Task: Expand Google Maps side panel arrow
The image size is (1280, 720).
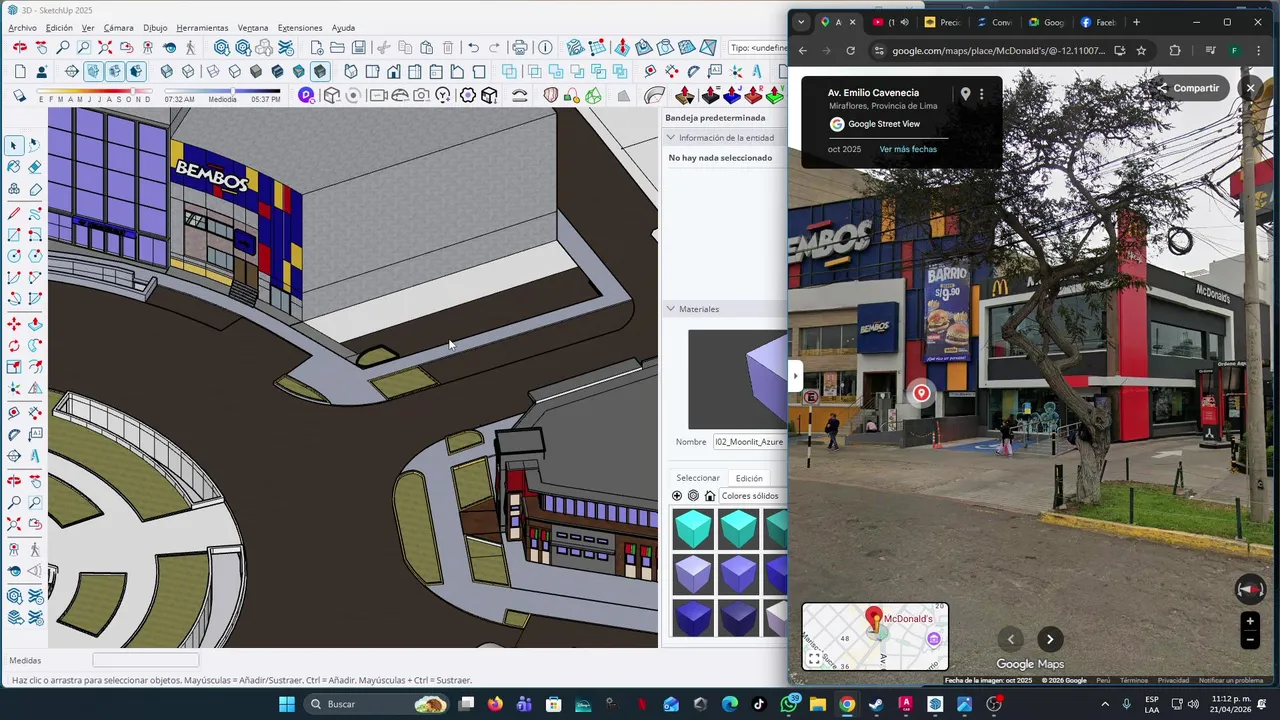Action: (795, 376)
